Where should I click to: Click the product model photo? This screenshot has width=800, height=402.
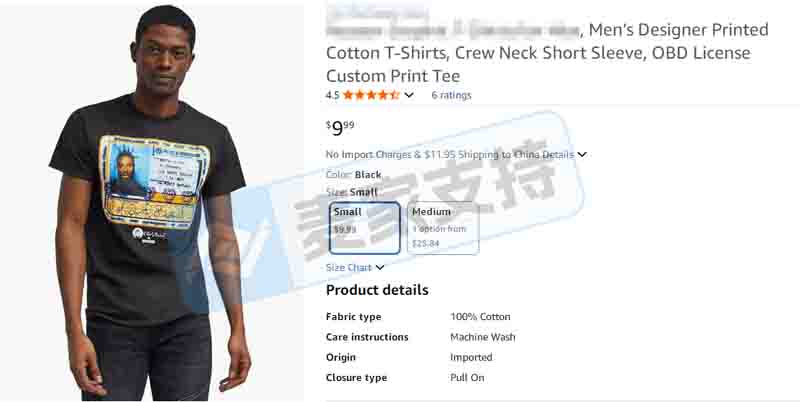click(x=152, y=203)
